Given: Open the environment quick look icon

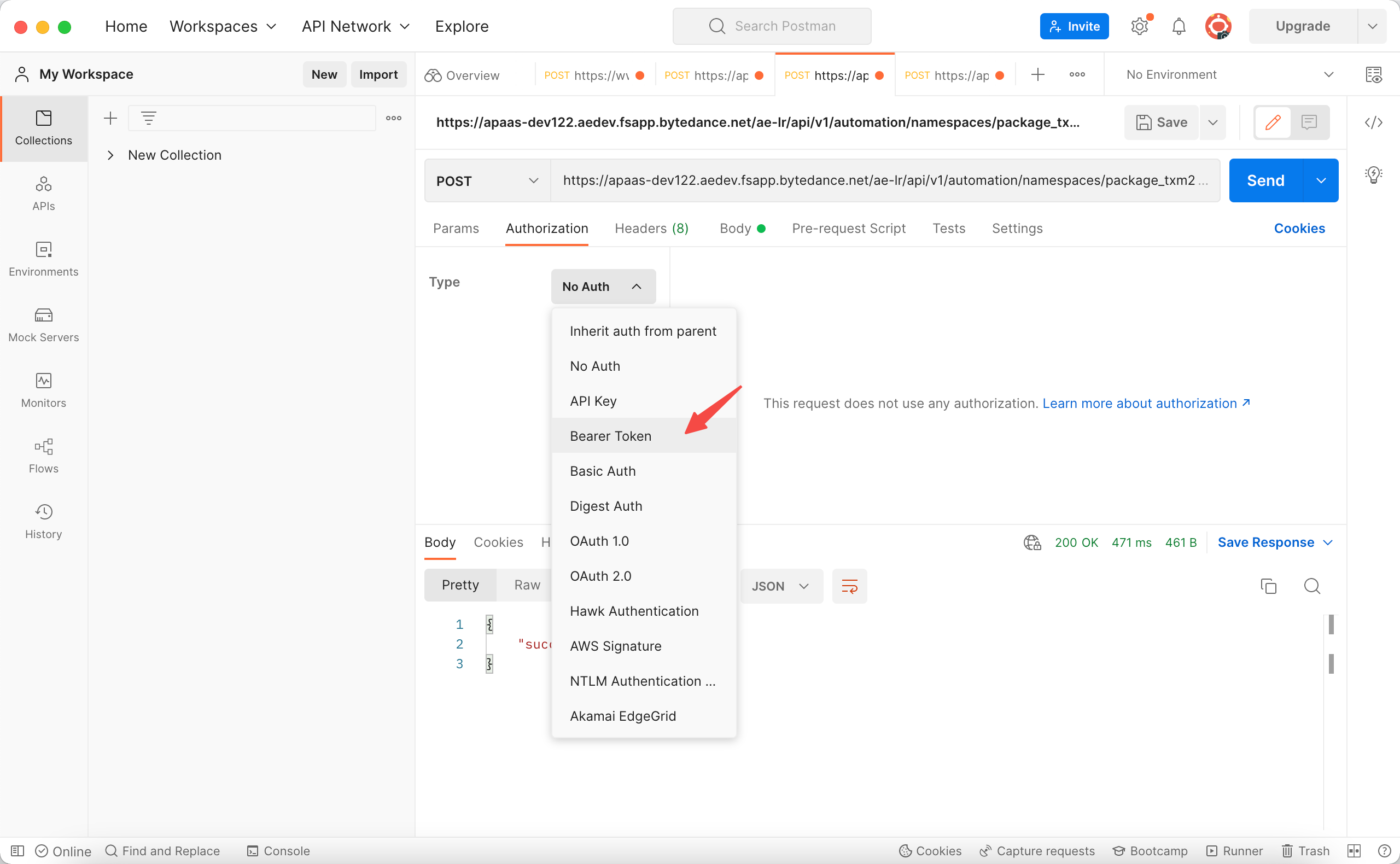Looking at the screenshot, I should (x=1373, y=75).
